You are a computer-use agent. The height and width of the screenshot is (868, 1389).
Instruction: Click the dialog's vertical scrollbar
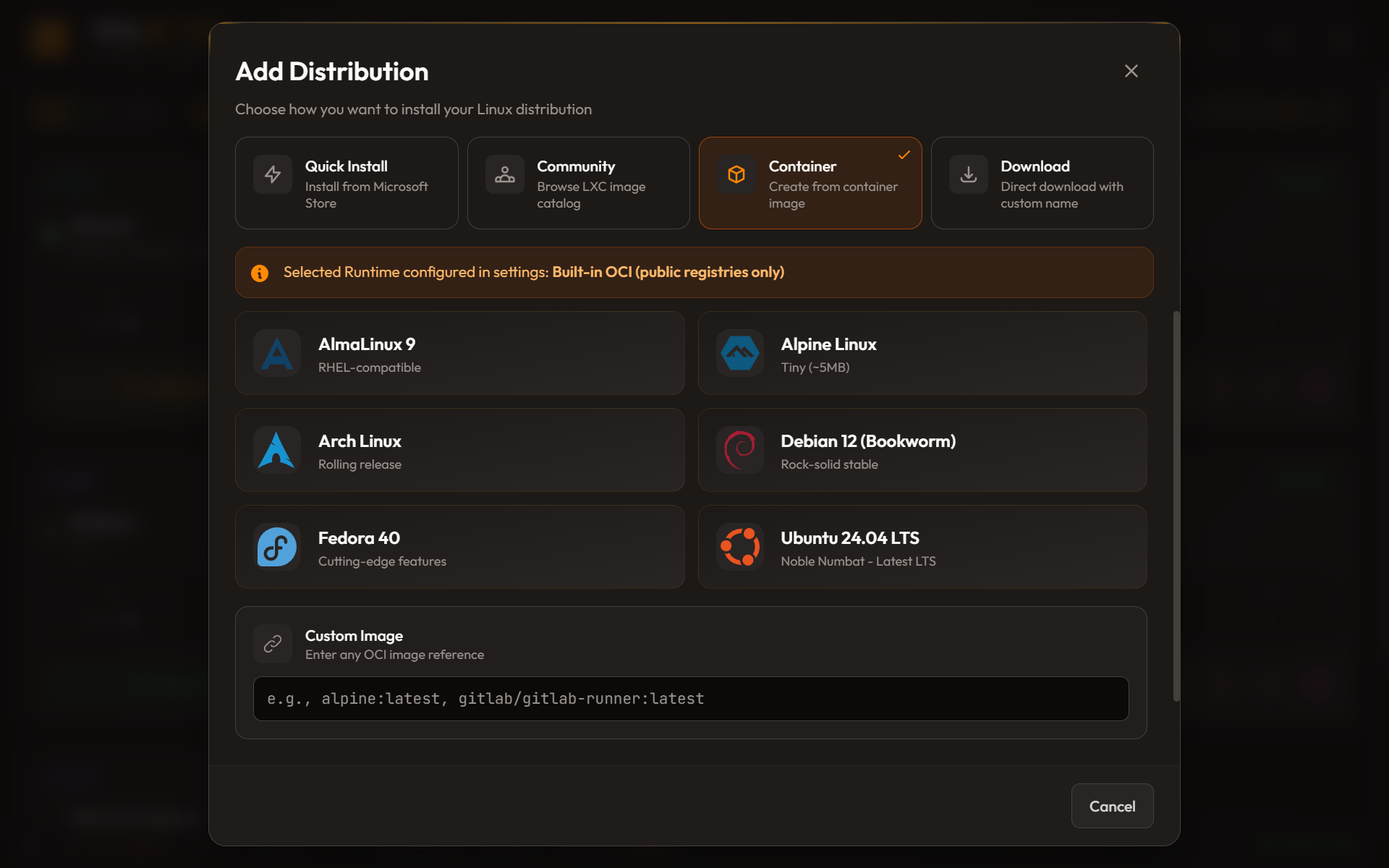(1176, 506)
